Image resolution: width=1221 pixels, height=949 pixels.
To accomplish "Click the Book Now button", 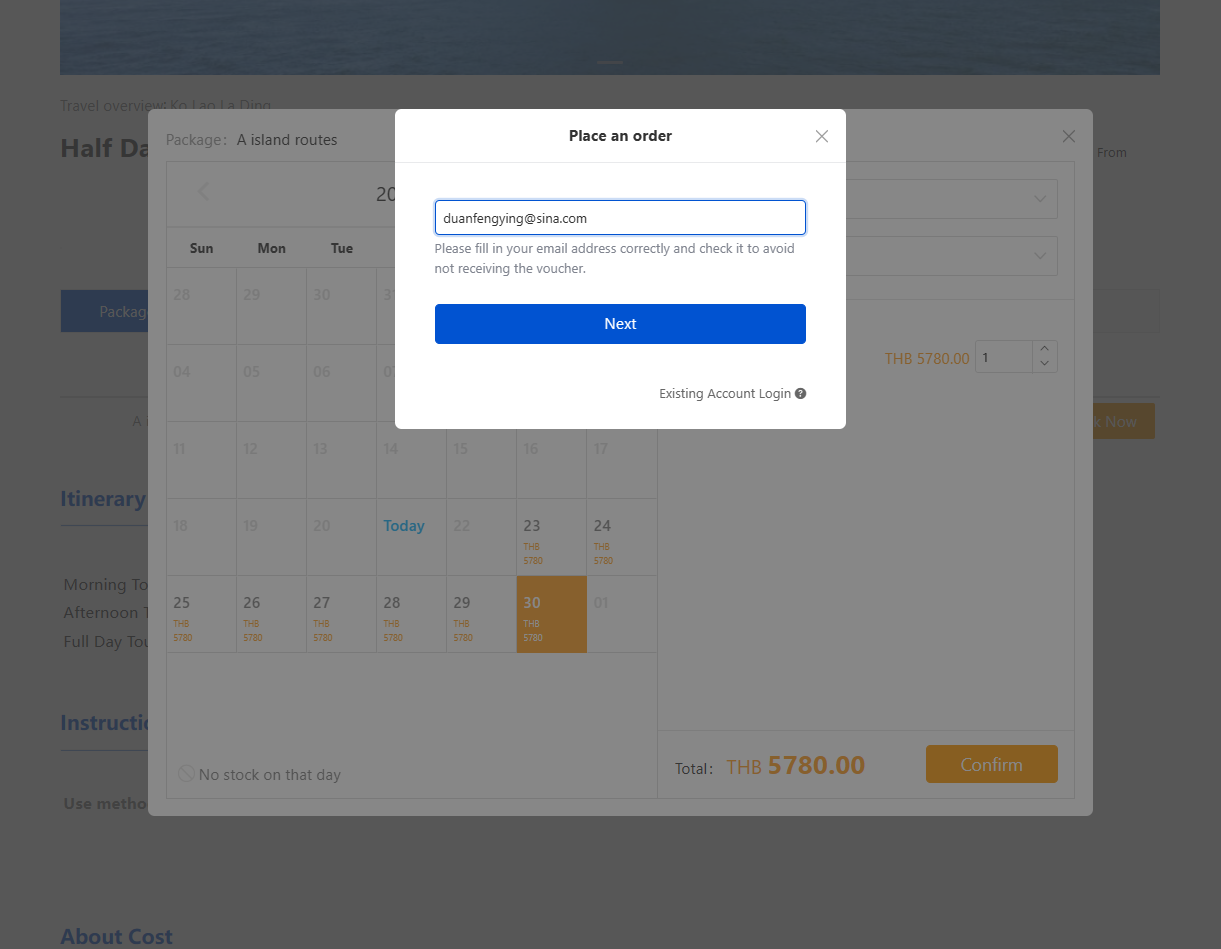I will pos(1120,422).
